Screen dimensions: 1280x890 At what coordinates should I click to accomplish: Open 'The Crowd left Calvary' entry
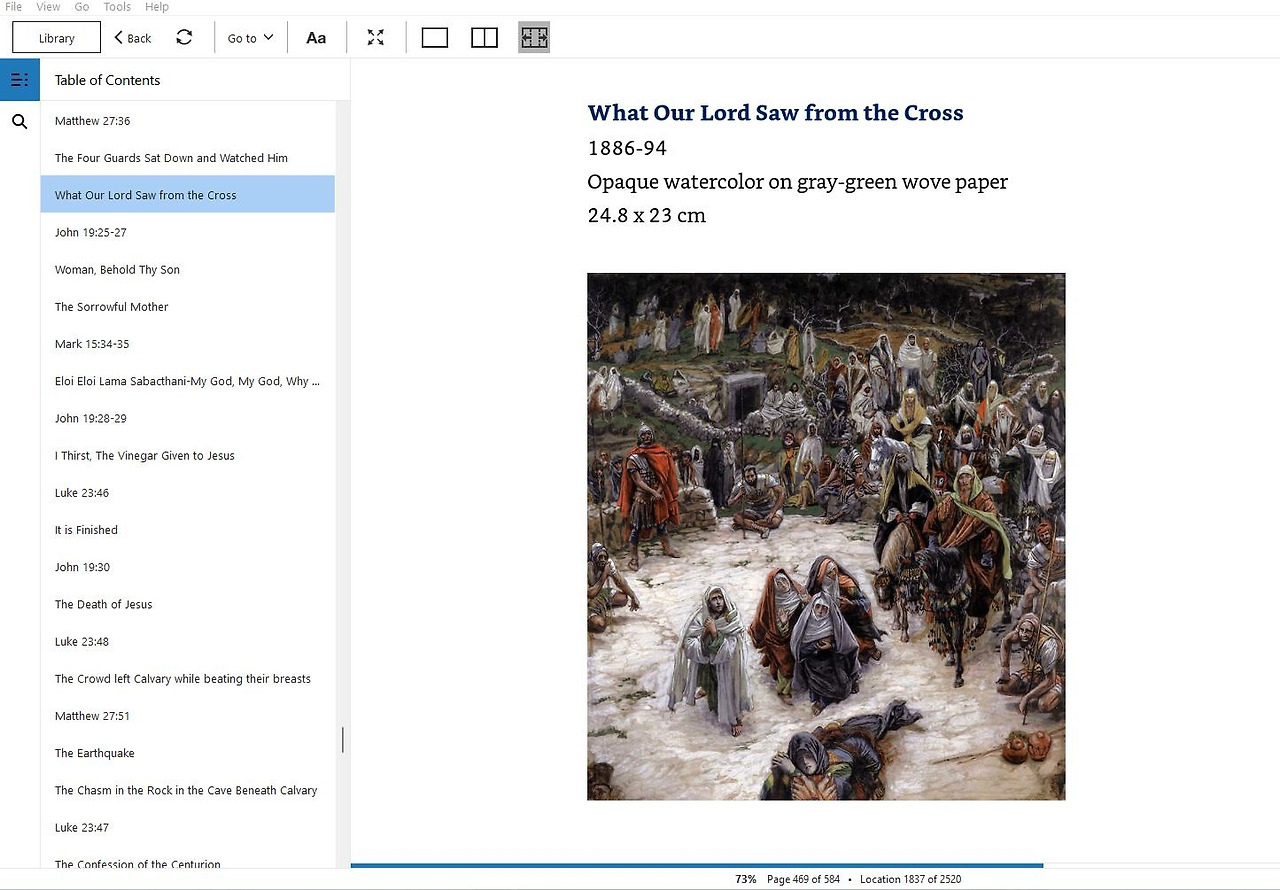[x=188, y=679]
